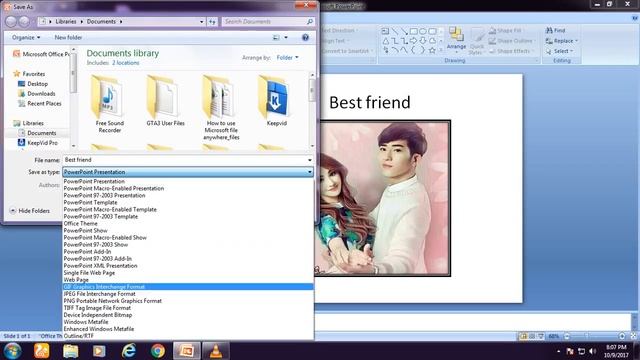This screenshot has width=640, height=360.
Task: Click the Arrange button in Drawing group
Action: point(456,39)
